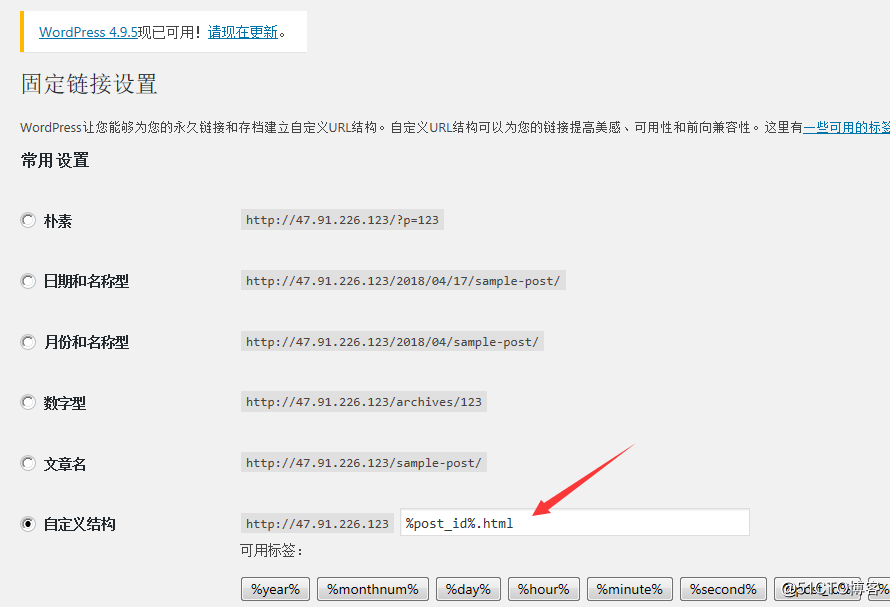Insert the %year% tag button

(275, 589)
